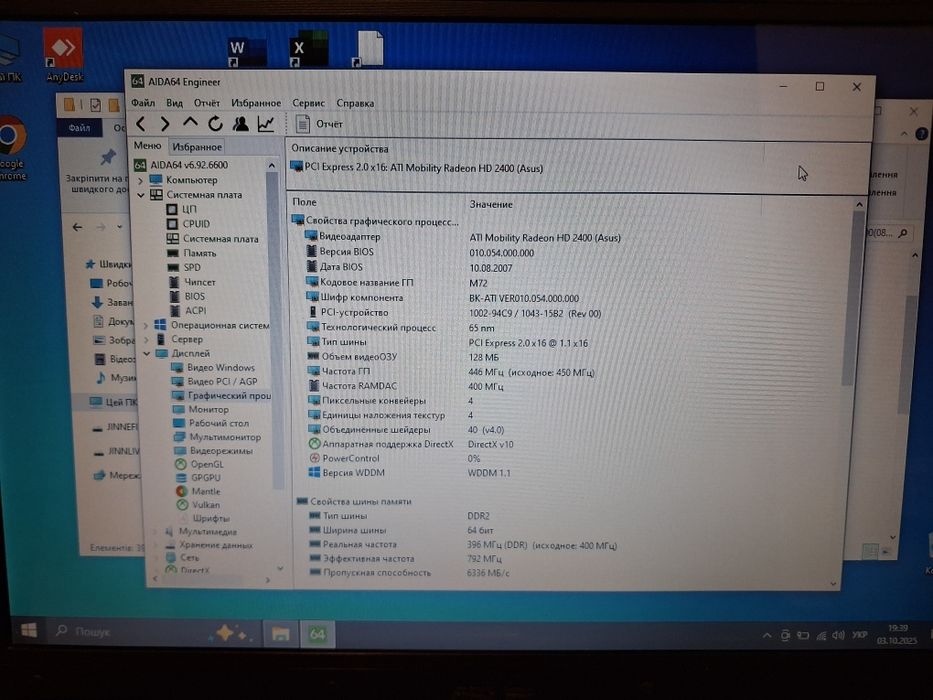This screenshot has width=933, height=700.
Task: Select the Мультимонитор tree item
Action: pyautogui.click(x=217, y=437)
